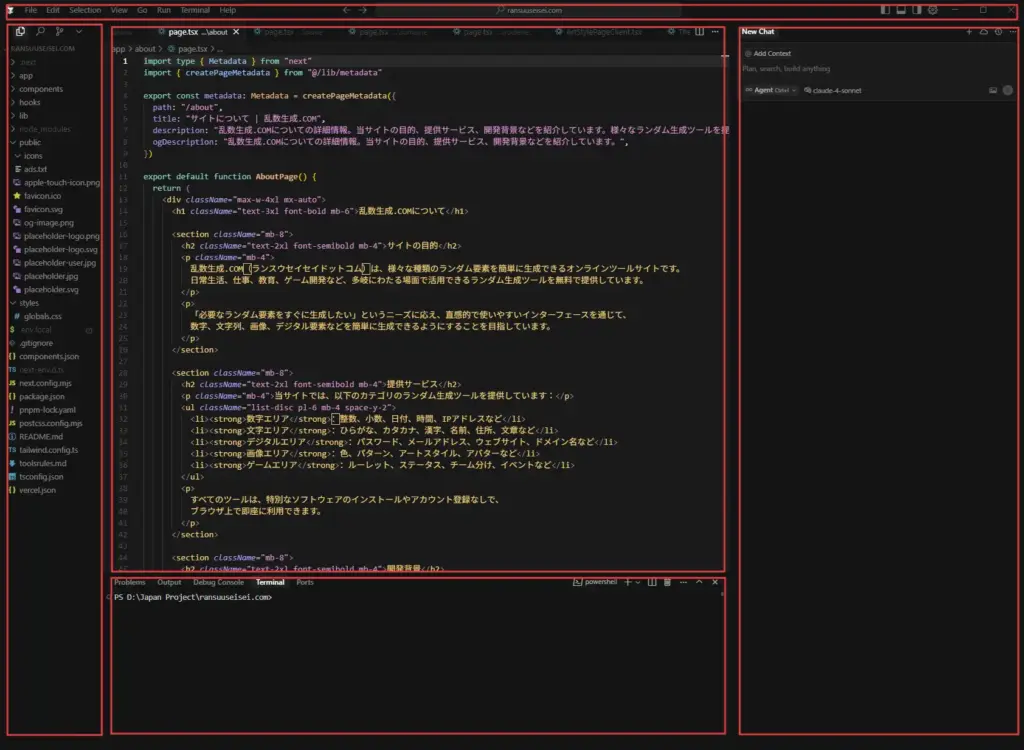The image size is (1024, 750).
Task: Open the Explorer view icon
Action: 20,31
